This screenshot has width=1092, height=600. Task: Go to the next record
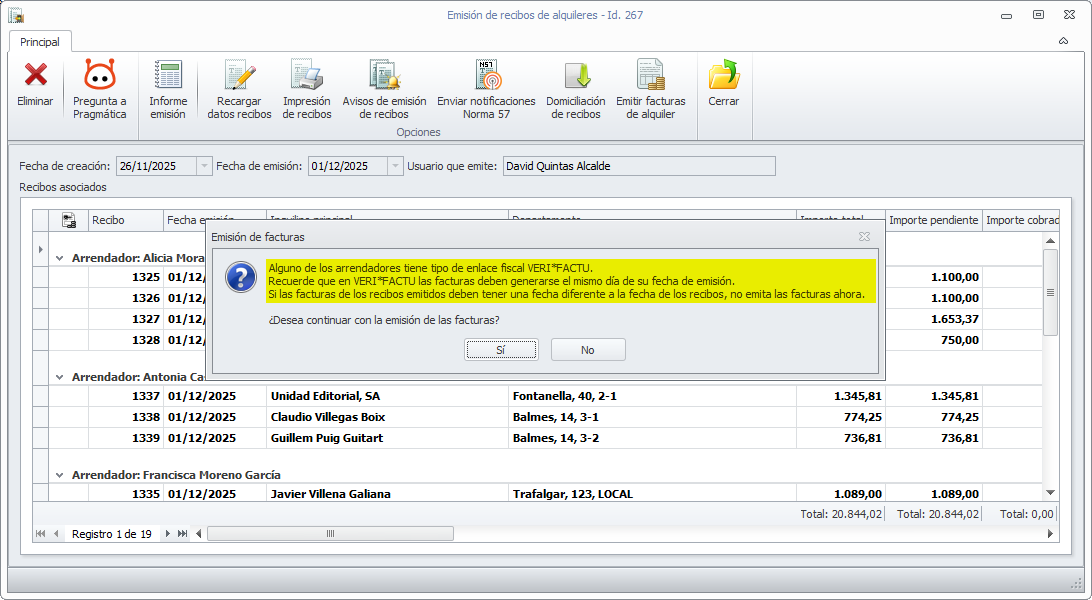167,534
